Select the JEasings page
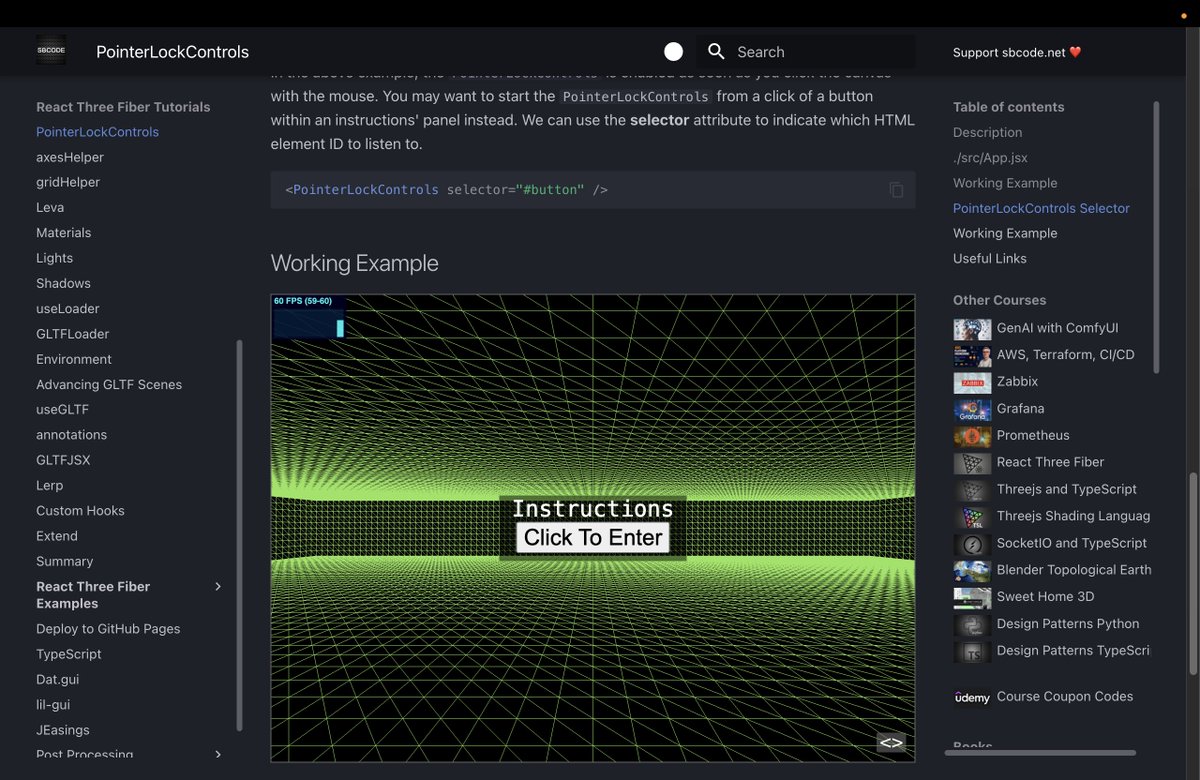Viewport: 1200px width, 780px height. [63, 730]
